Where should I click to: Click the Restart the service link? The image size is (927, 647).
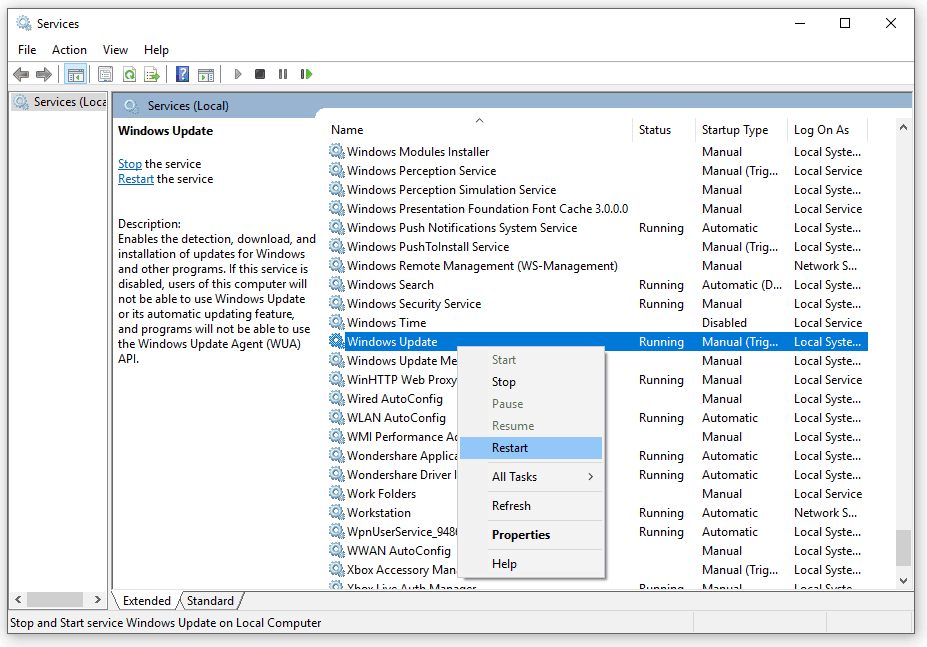click(x=136, y=179)
